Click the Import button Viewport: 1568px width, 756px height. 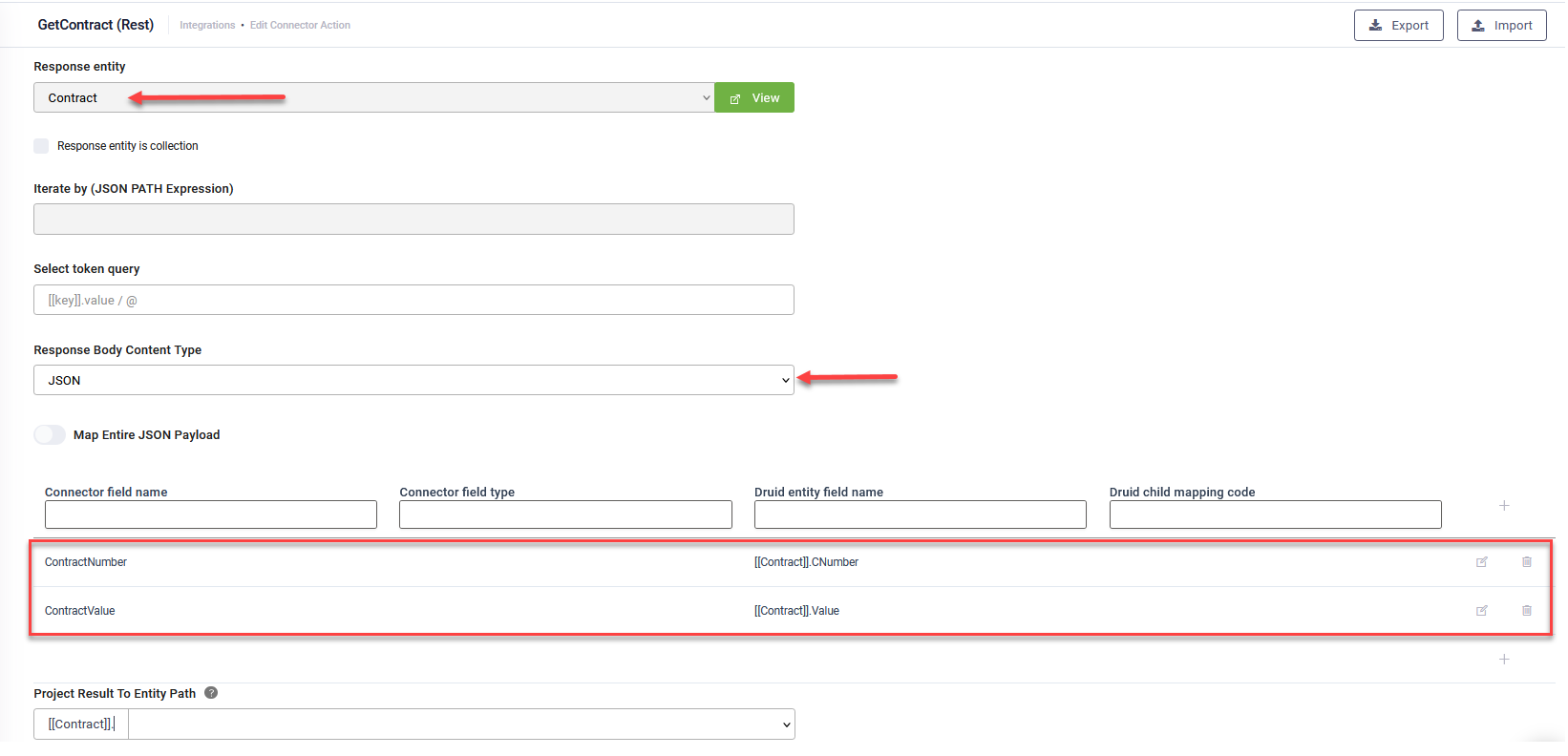click(x=1501, y=26)
